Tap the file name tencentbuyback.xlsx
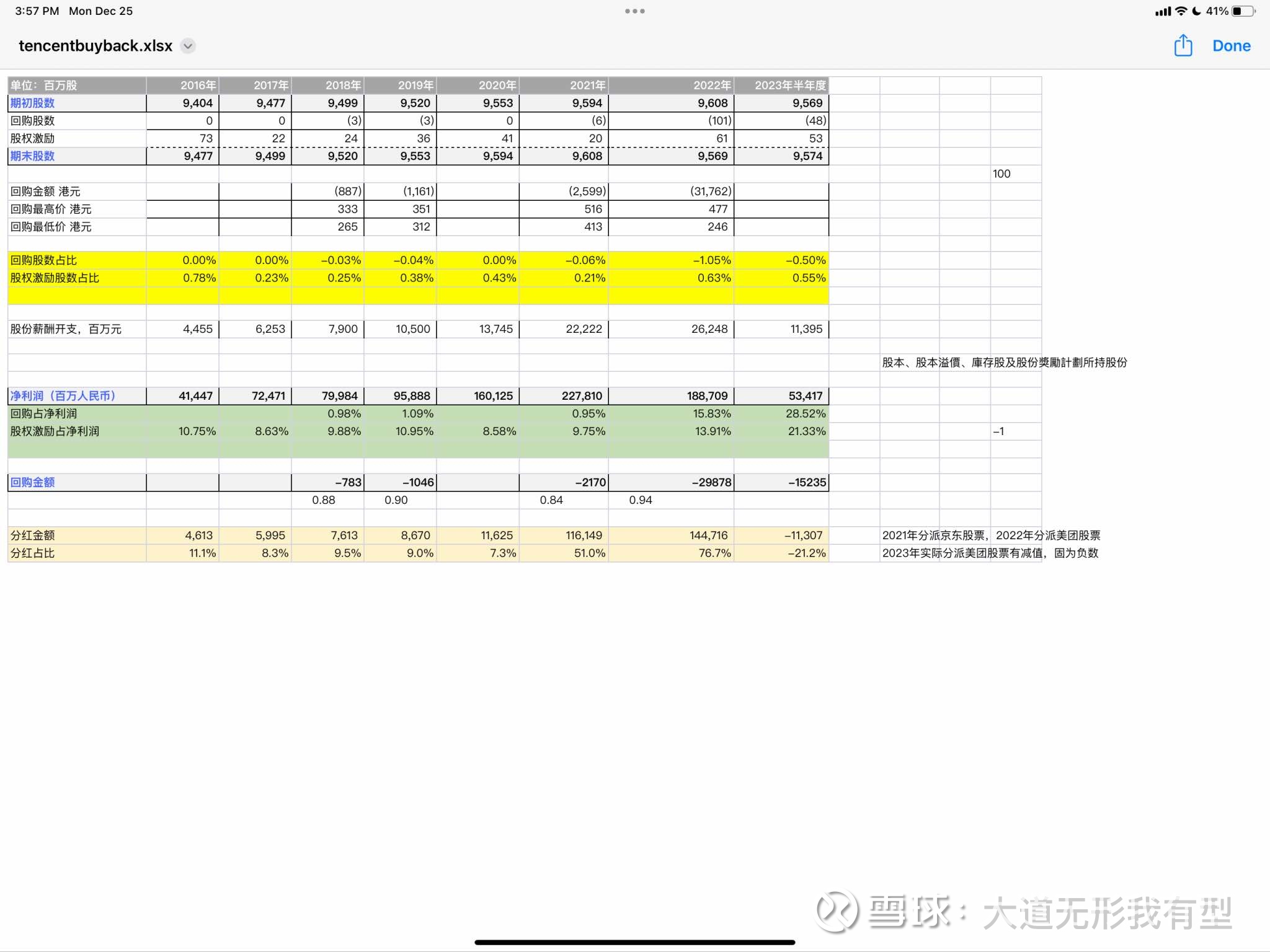1270x952 pixels. pos(95,46)
